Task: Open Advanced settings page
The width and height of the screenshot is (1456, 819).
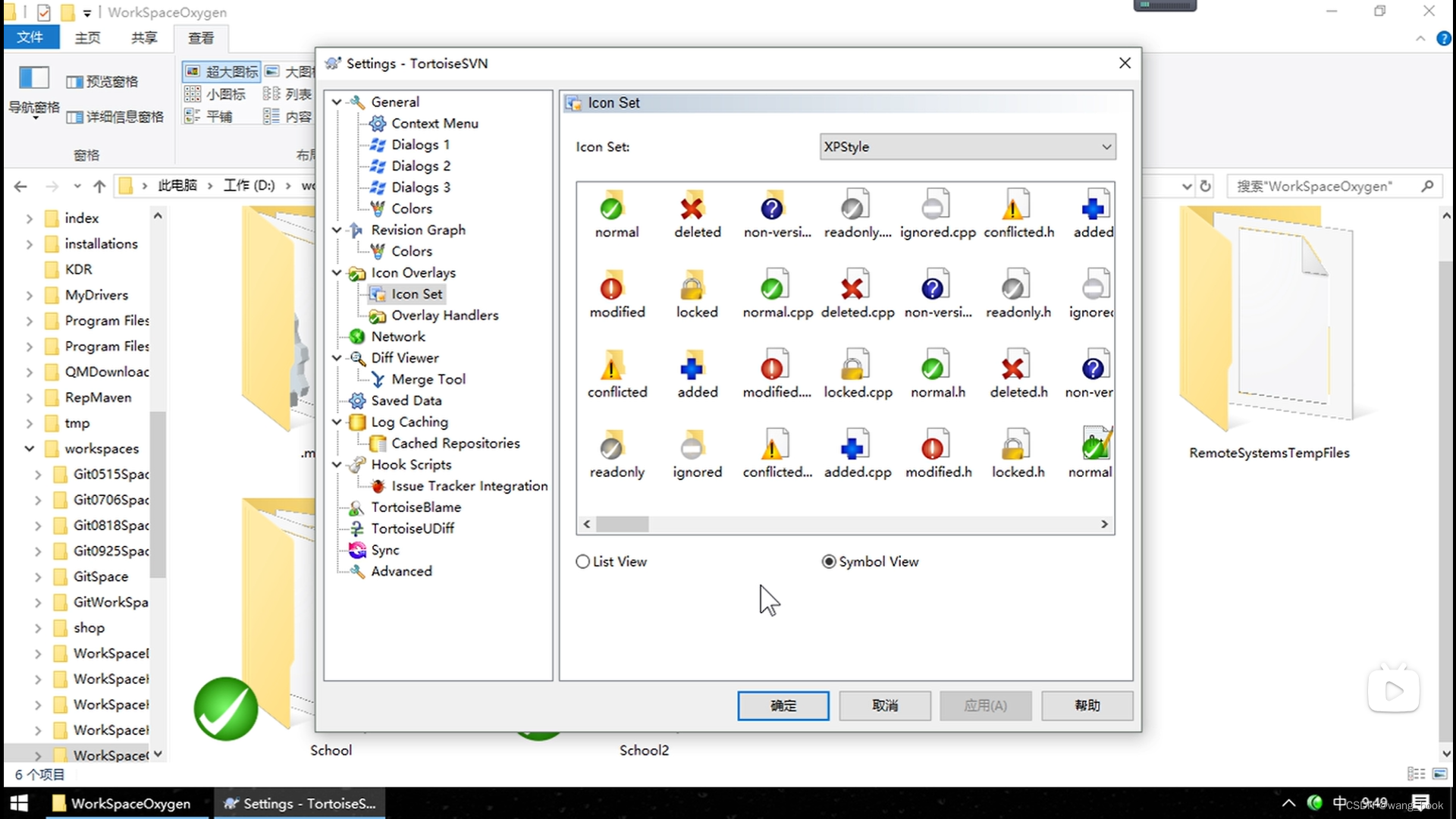Action: pyautogui.click(x=401, y=571)
